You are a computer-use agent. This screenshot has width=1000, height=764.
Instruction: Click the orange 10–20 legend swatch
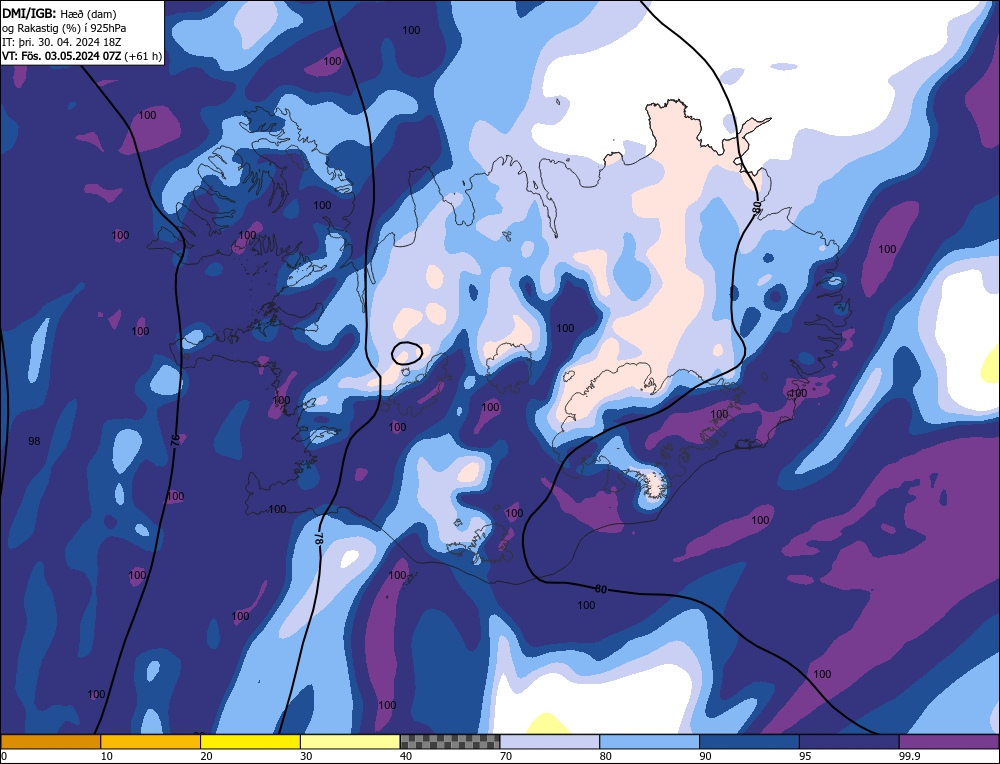(x=151, y=741)
